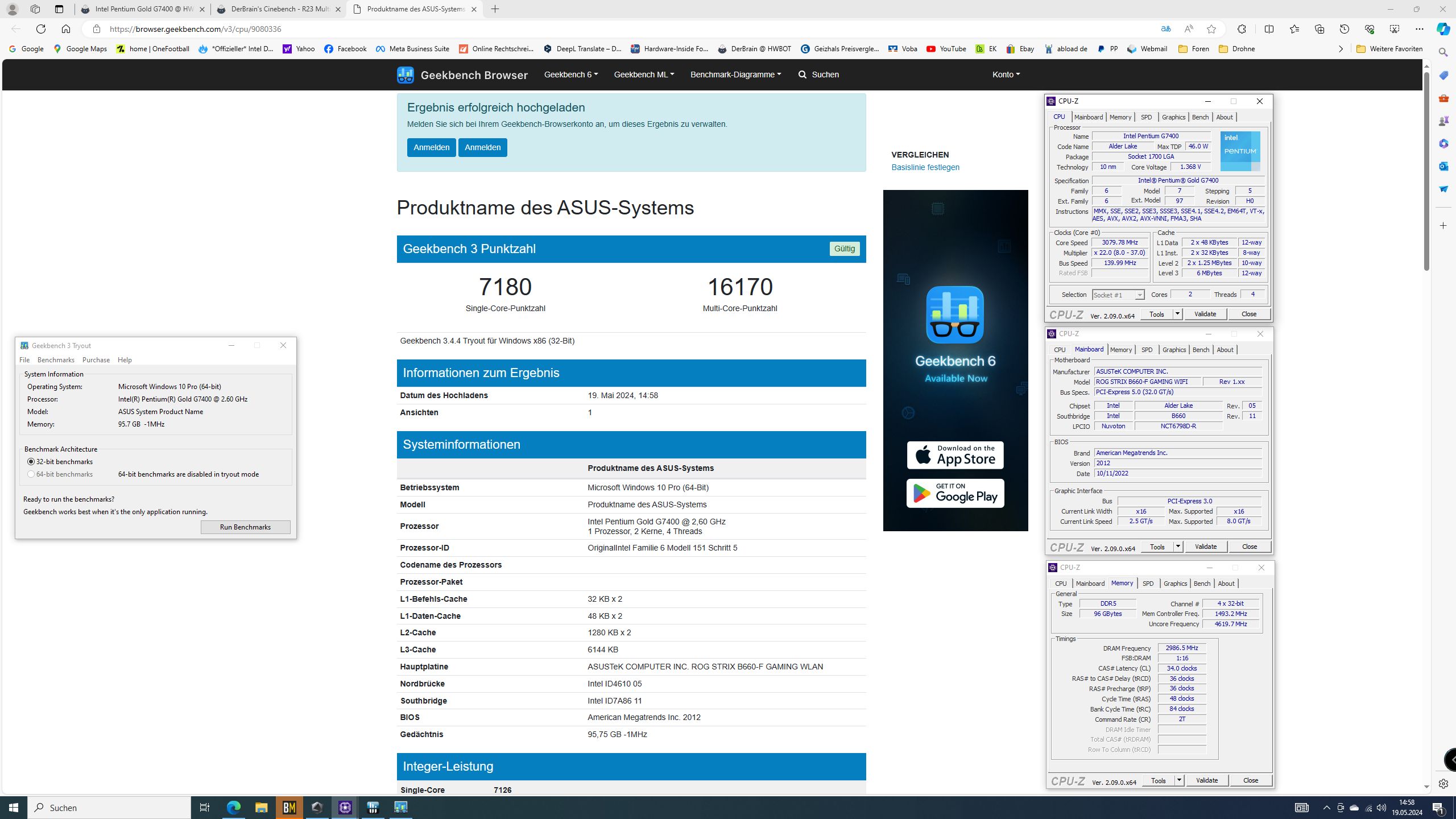Image resolution: width=1456 pixels, height=819 pixels.
Task: Open the Edge settings and more menu (three dots)
Action: [x=1420, y=29]
